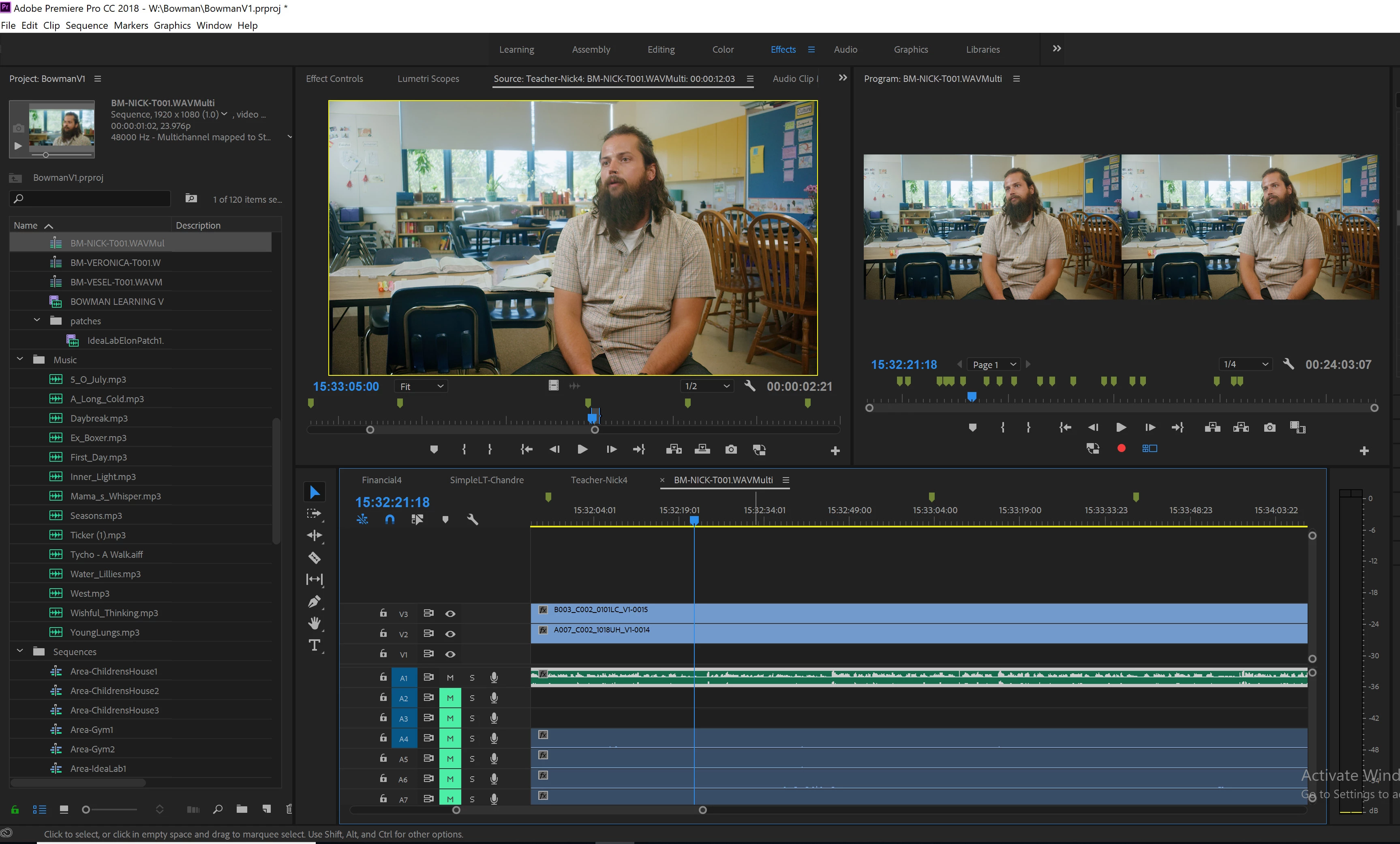Screen dimensions: 1400x844
Task: Select the Ripple Edit tool
Action: [314, 536]
